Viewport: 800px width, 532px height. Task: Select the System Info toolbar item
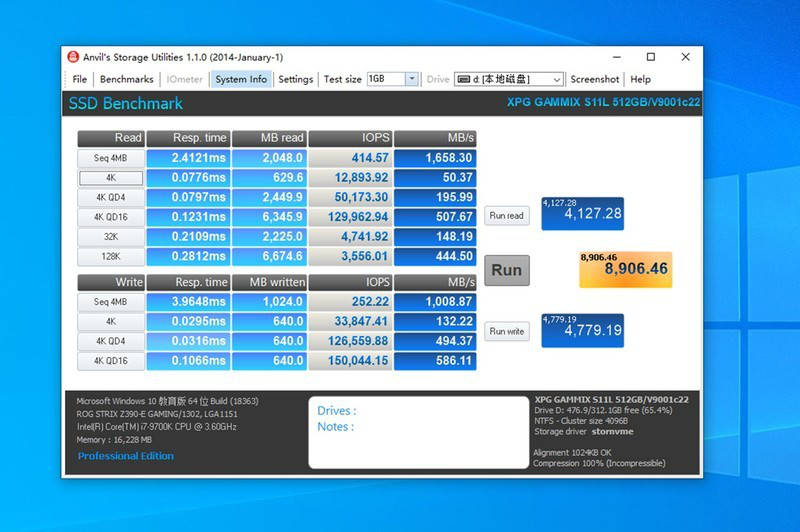click(241, 79)
